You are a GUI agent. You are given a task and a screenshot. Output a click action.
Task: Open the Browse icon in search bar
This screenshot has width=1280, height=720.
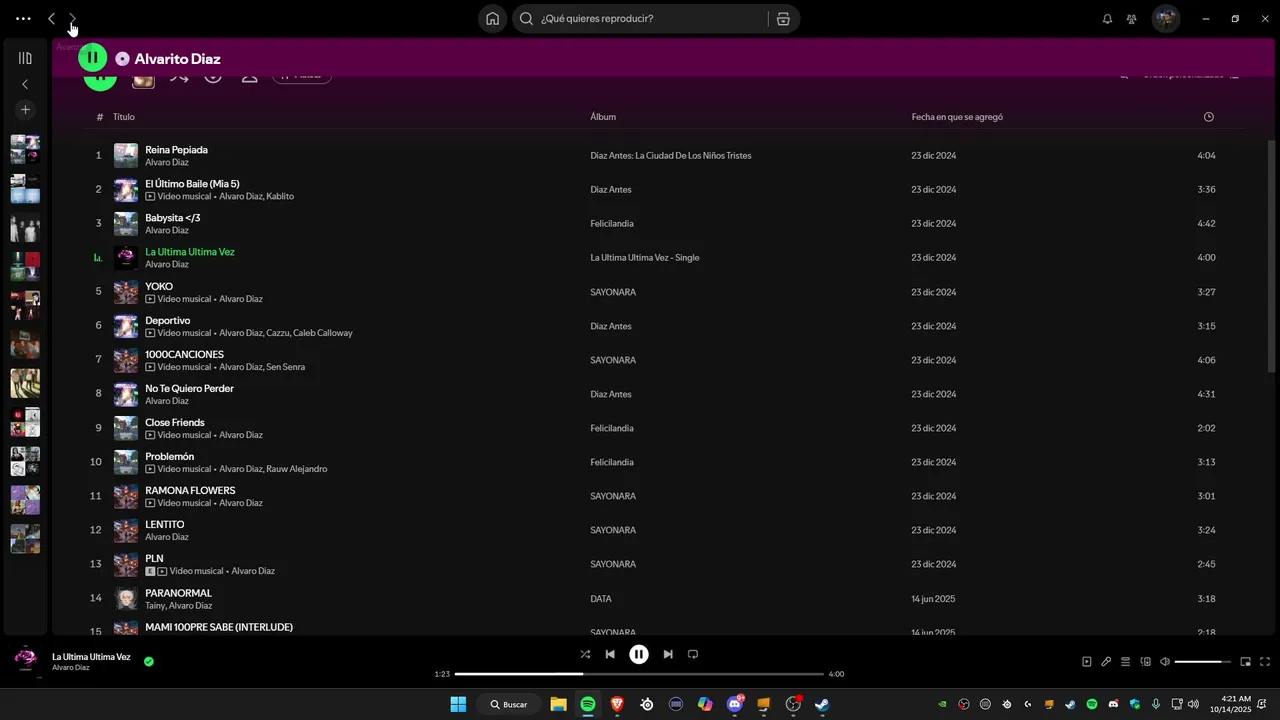[783, 18]
